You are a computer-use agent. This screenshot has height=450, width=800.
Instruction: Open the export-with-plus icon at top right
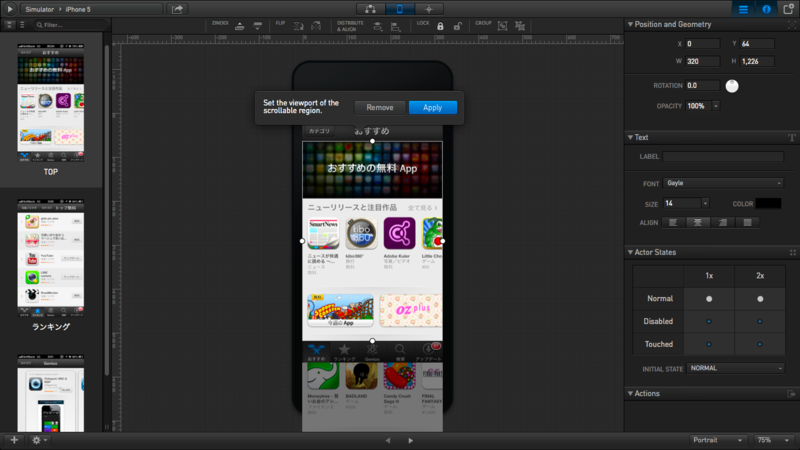788,9
